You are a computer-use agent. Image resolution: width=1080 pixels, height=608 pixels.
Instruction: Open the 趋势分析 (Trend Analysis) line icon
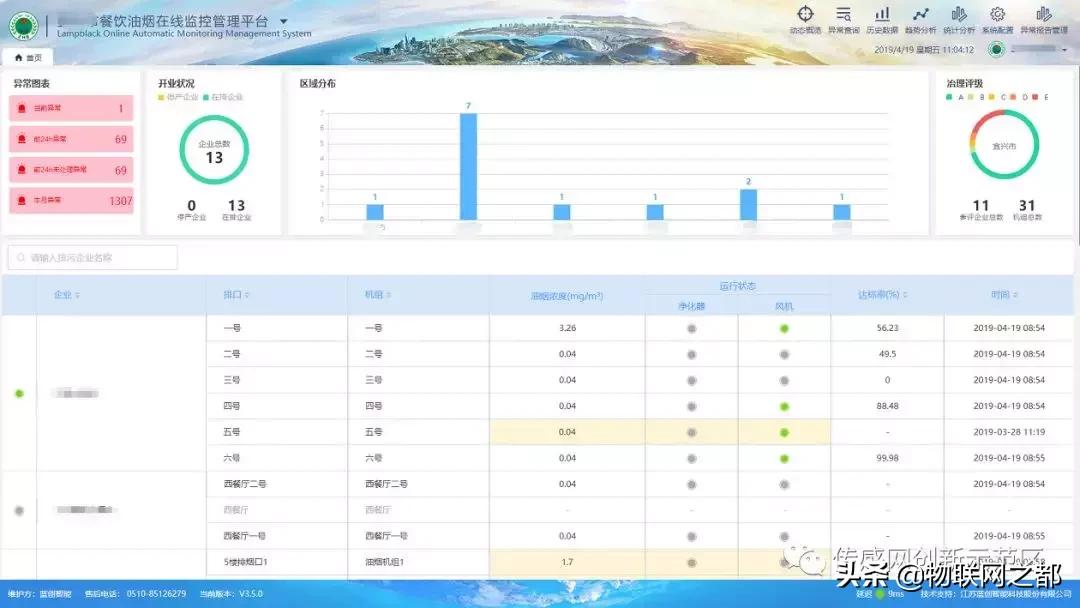click(x=921, y=20)
